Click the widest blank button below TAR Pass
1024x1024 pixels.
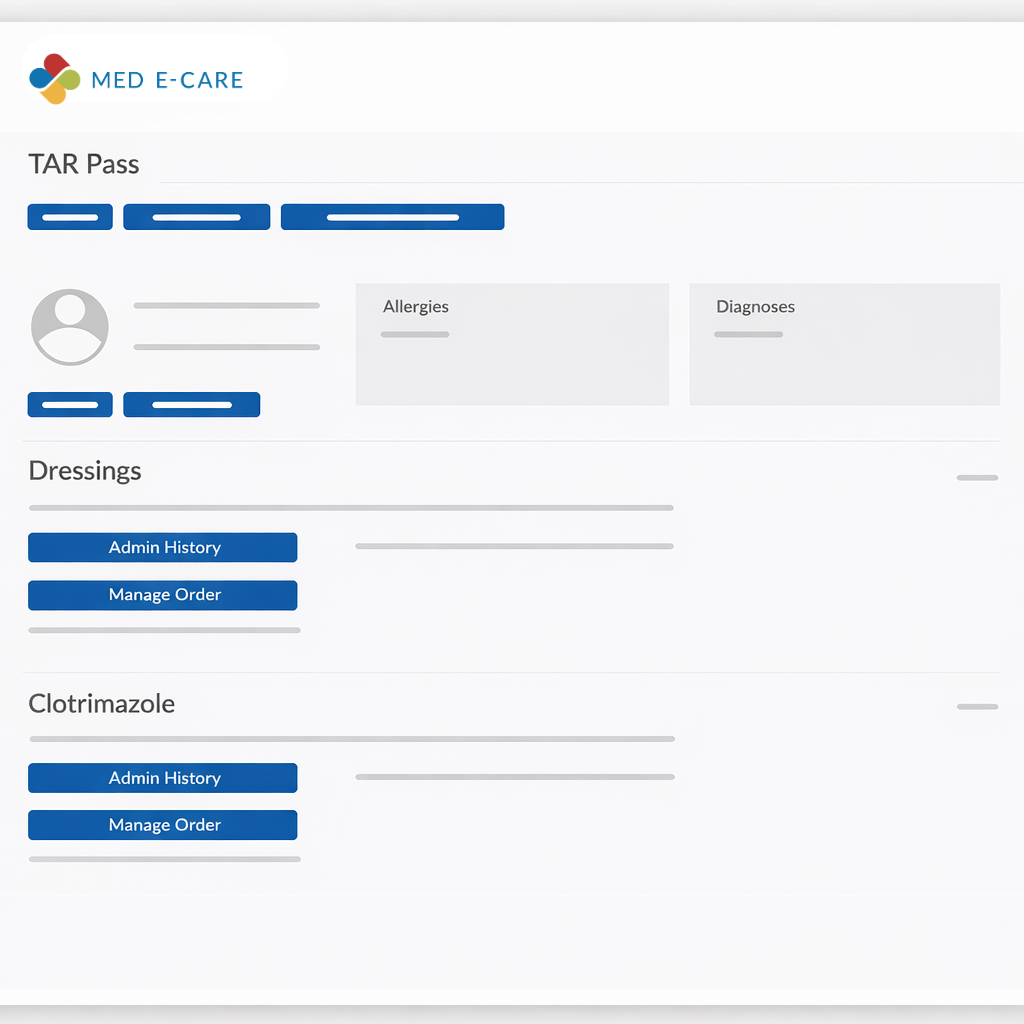click(392, 217)
